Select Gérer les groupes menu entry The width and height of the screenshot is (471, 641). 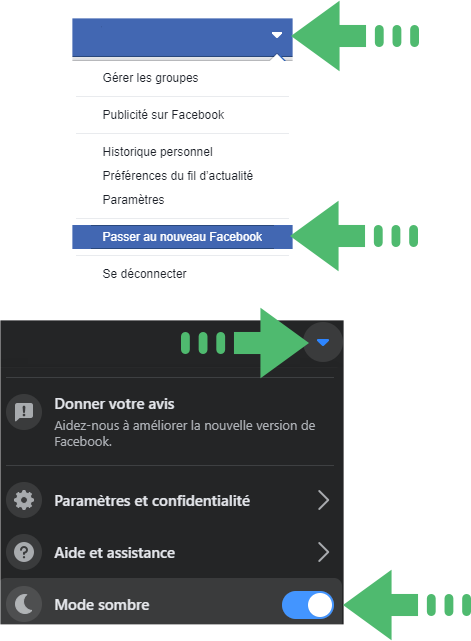(x=150, y=78)
